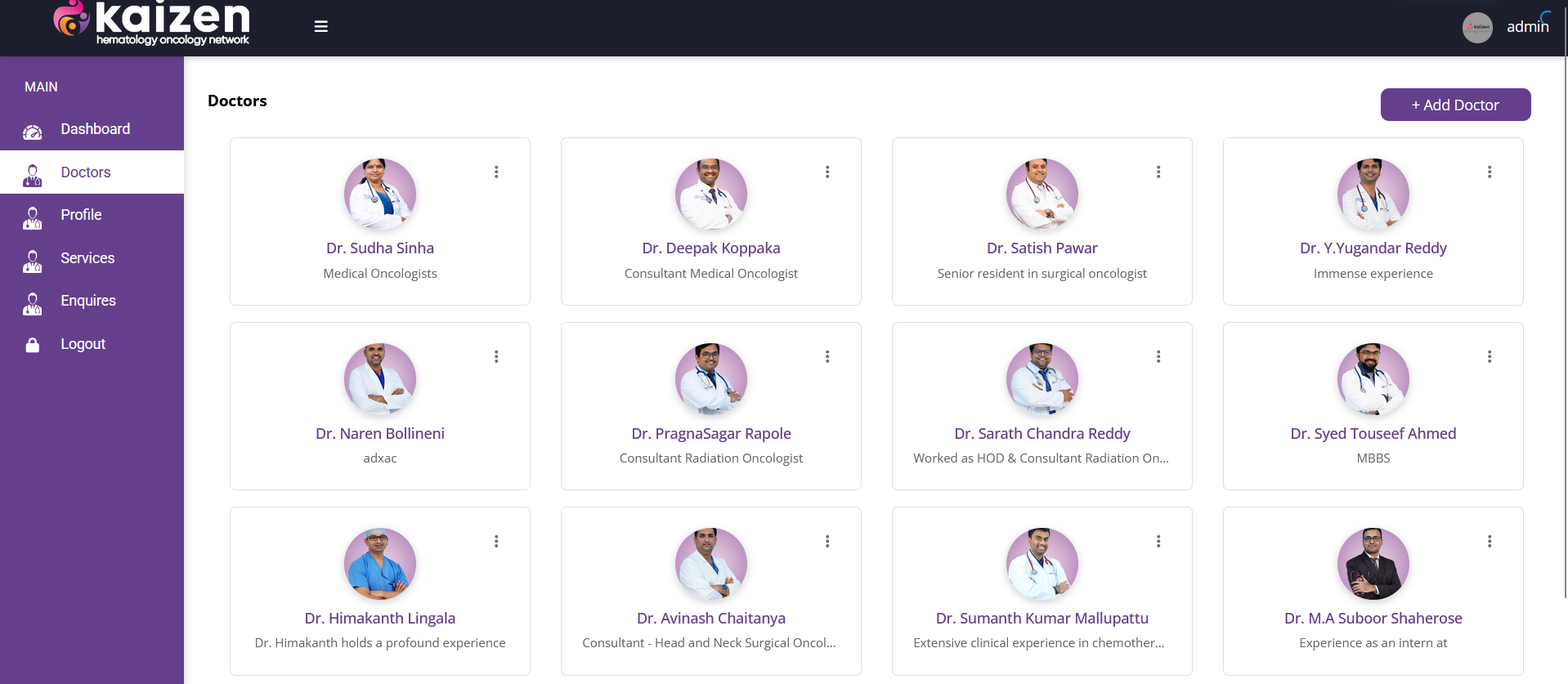Open options menu for Dr. Naren Bollineni
Image resolution: width=1568 pixels, height=684 pixels.
pos(496,356)
